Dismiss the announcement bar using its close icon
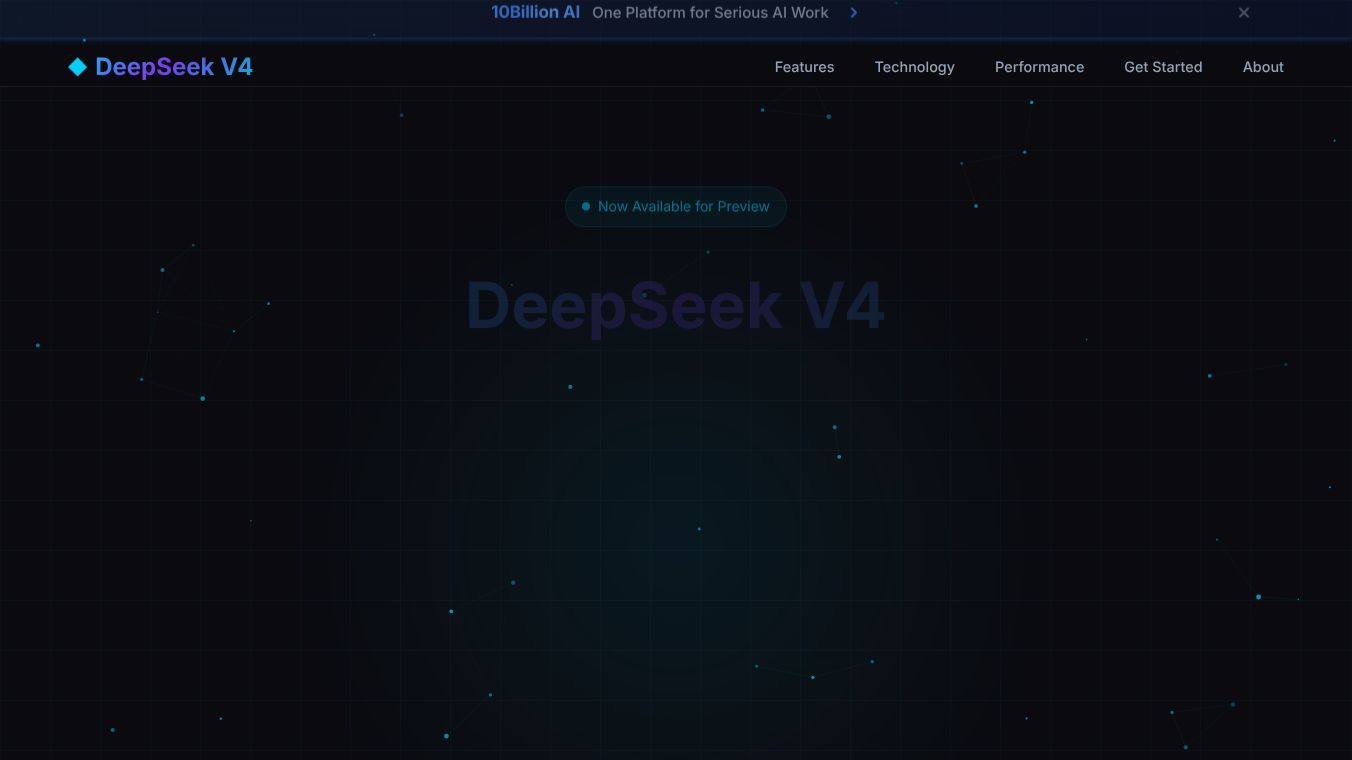Viewport: 1352px width, 760px height. 1243,13
